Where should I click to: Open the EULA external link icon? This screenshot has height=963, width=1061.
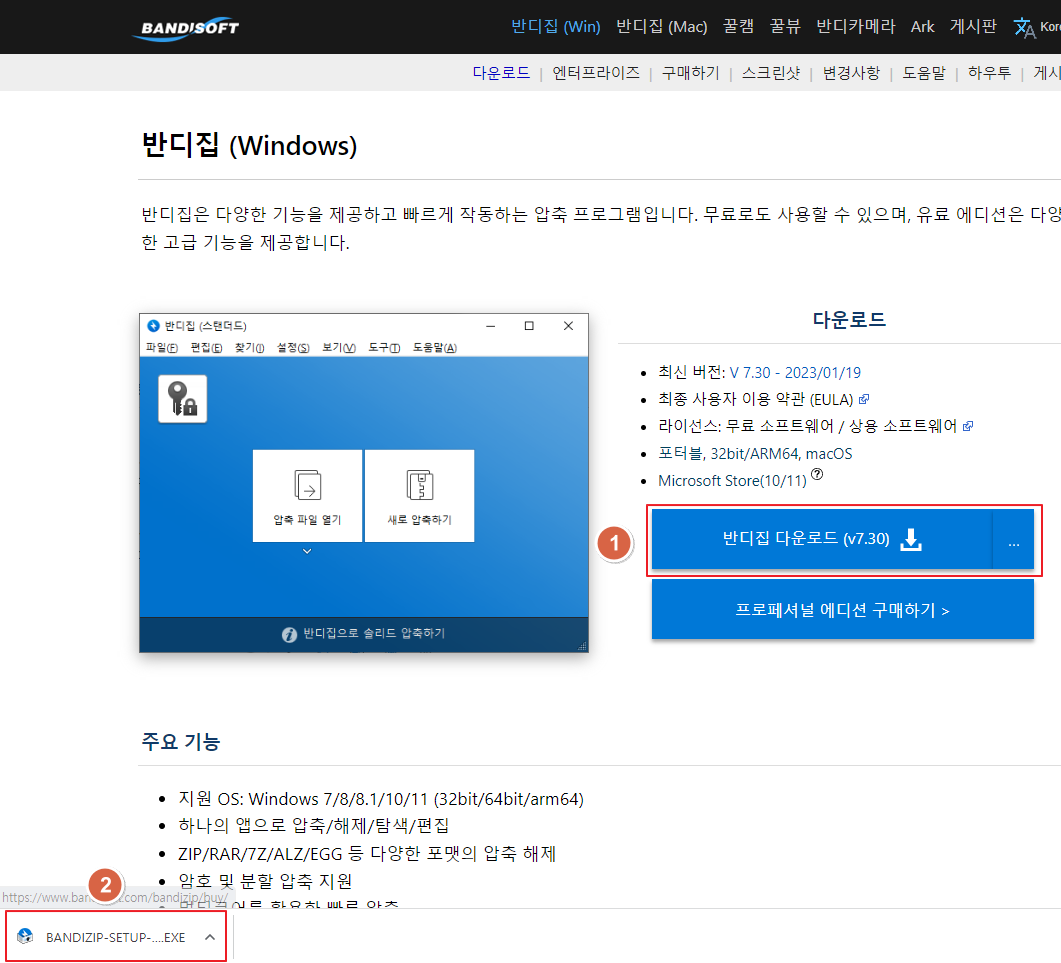pyautogui.click(x=863, y=399)
